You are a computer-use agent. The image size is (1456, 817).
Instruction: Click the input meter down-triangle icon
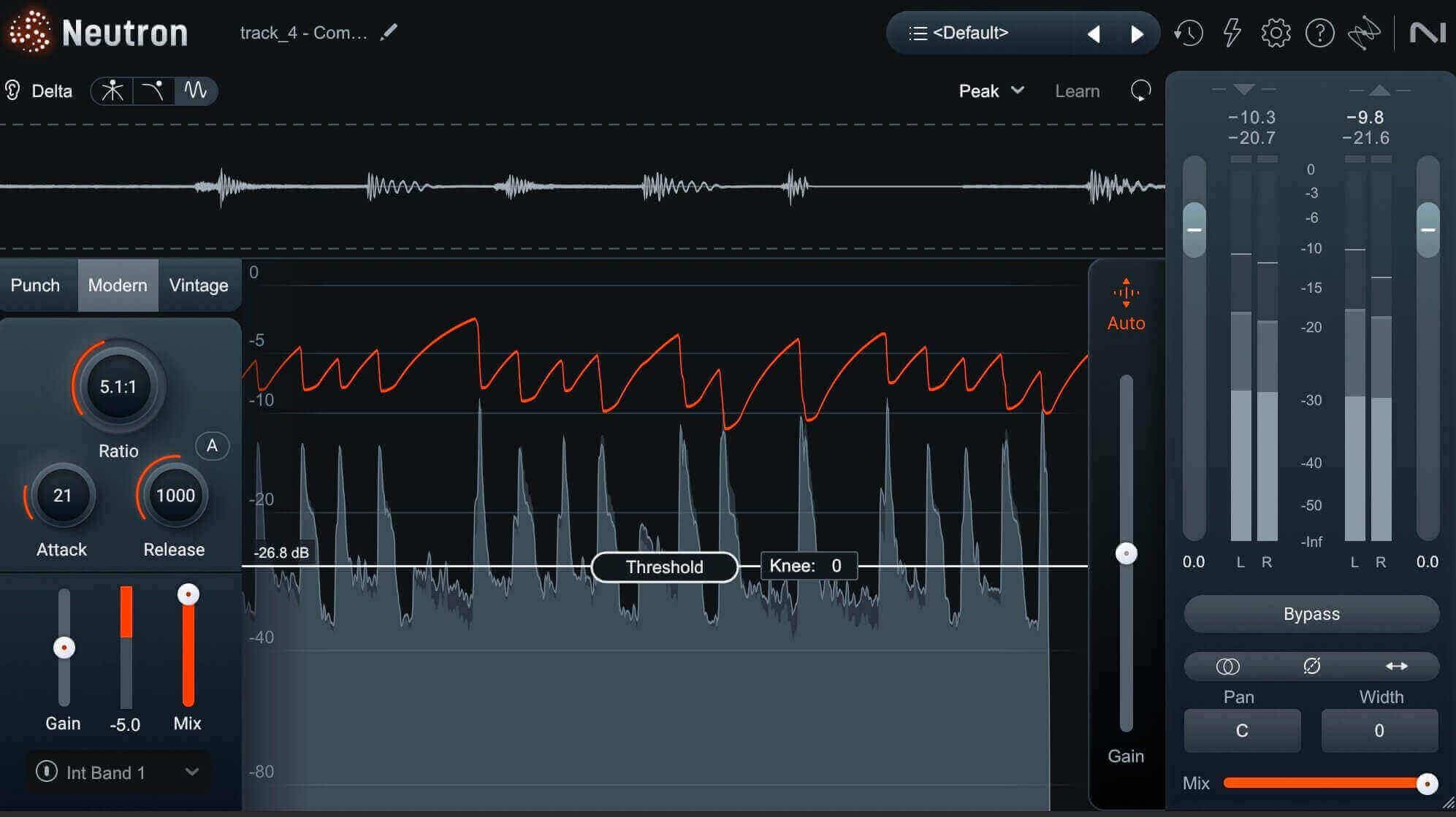(1243, 89)
